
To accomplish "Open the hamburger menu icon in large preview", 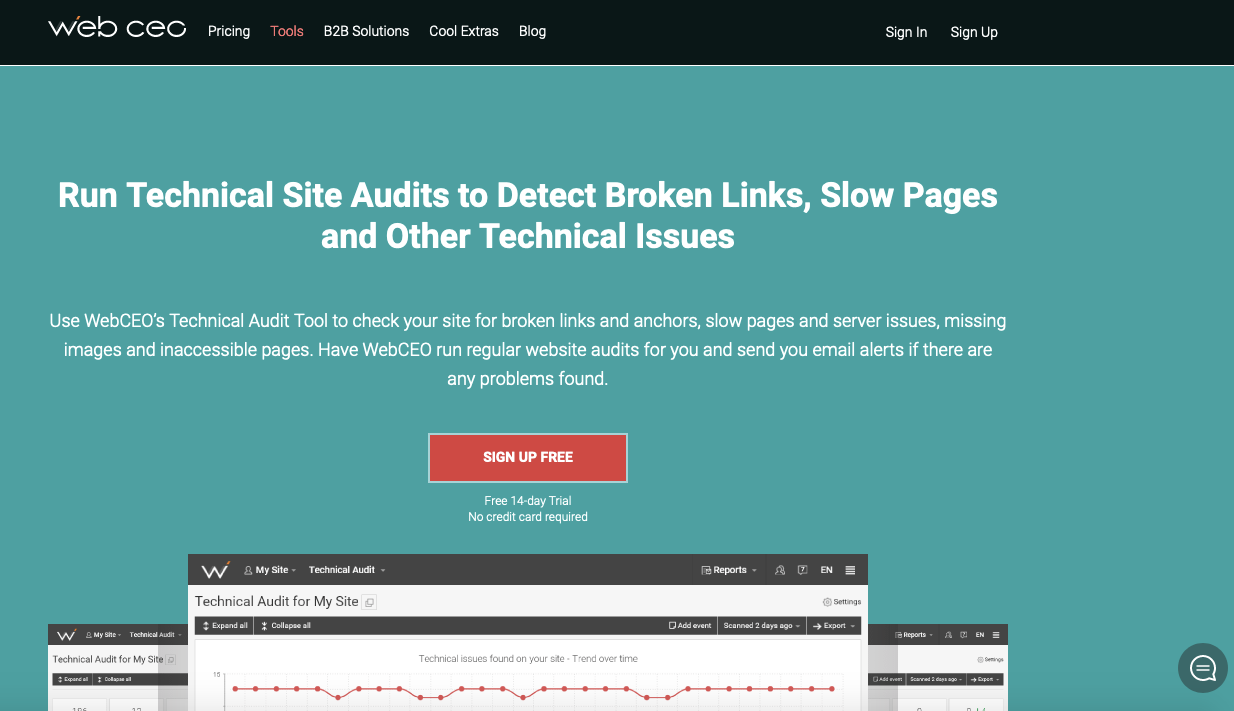I will [850, 570].
